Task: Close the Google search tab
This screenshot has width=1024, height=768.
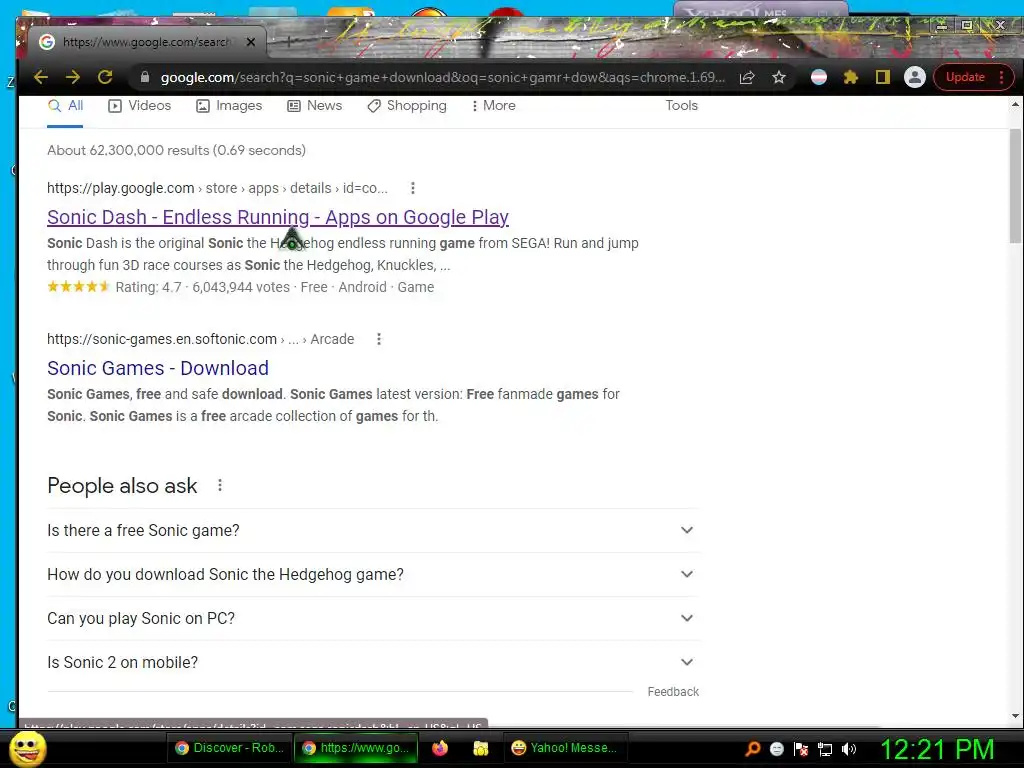Action: 251,42
